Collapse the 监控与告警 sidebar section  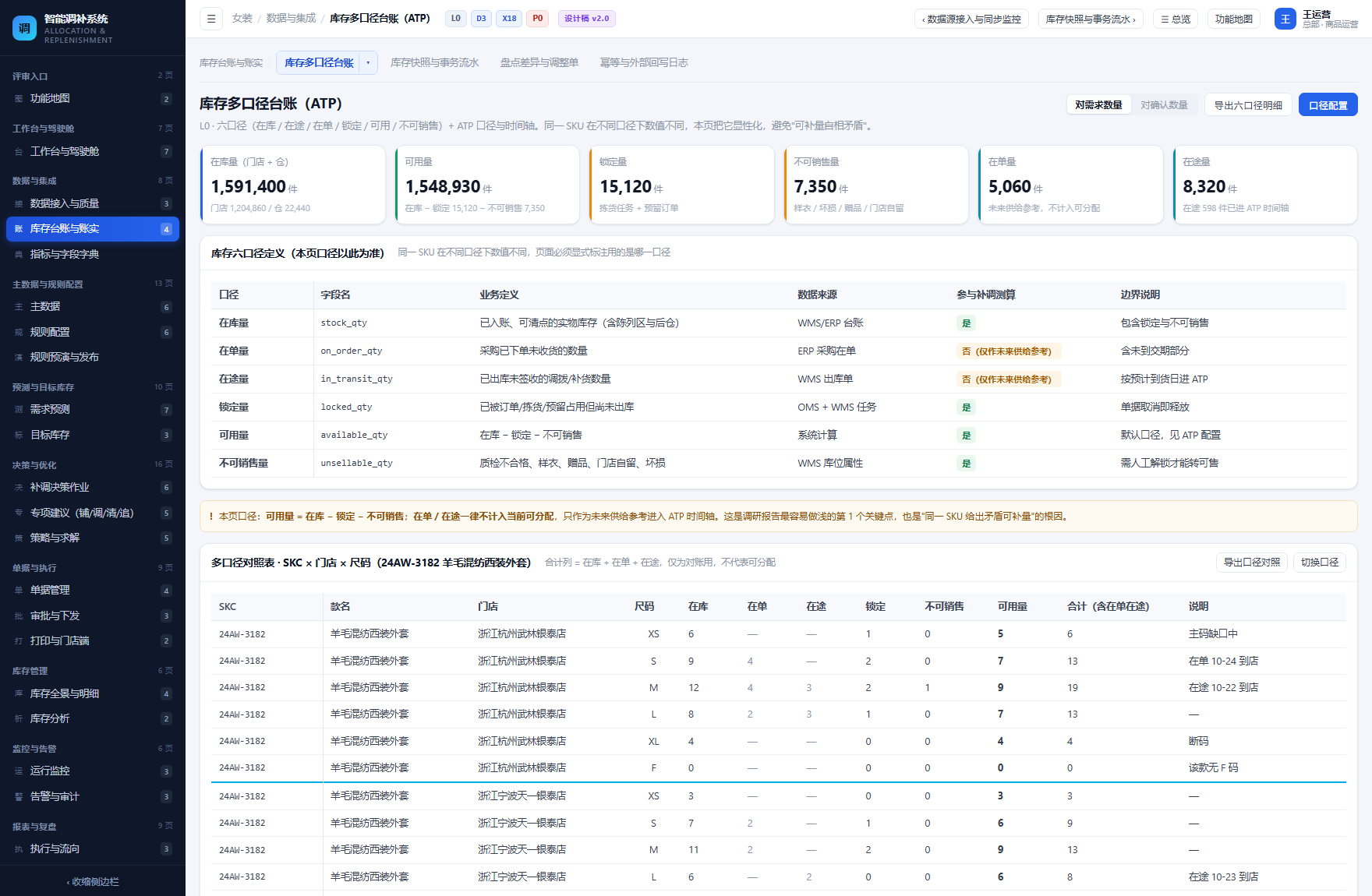93,749
